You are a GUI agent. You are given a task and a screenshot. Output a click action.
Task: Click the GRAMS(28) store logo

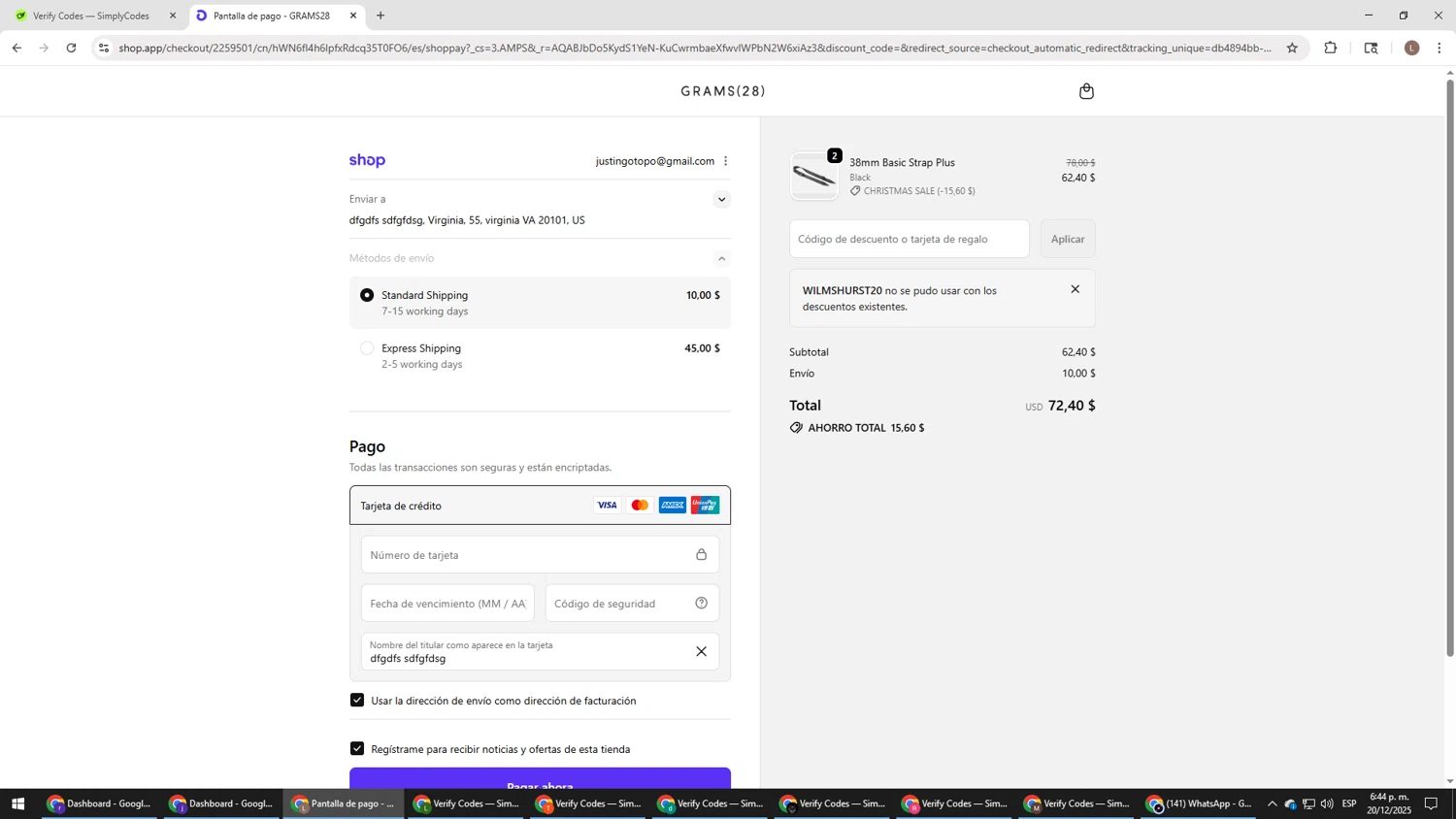click(x=723, y=91)
